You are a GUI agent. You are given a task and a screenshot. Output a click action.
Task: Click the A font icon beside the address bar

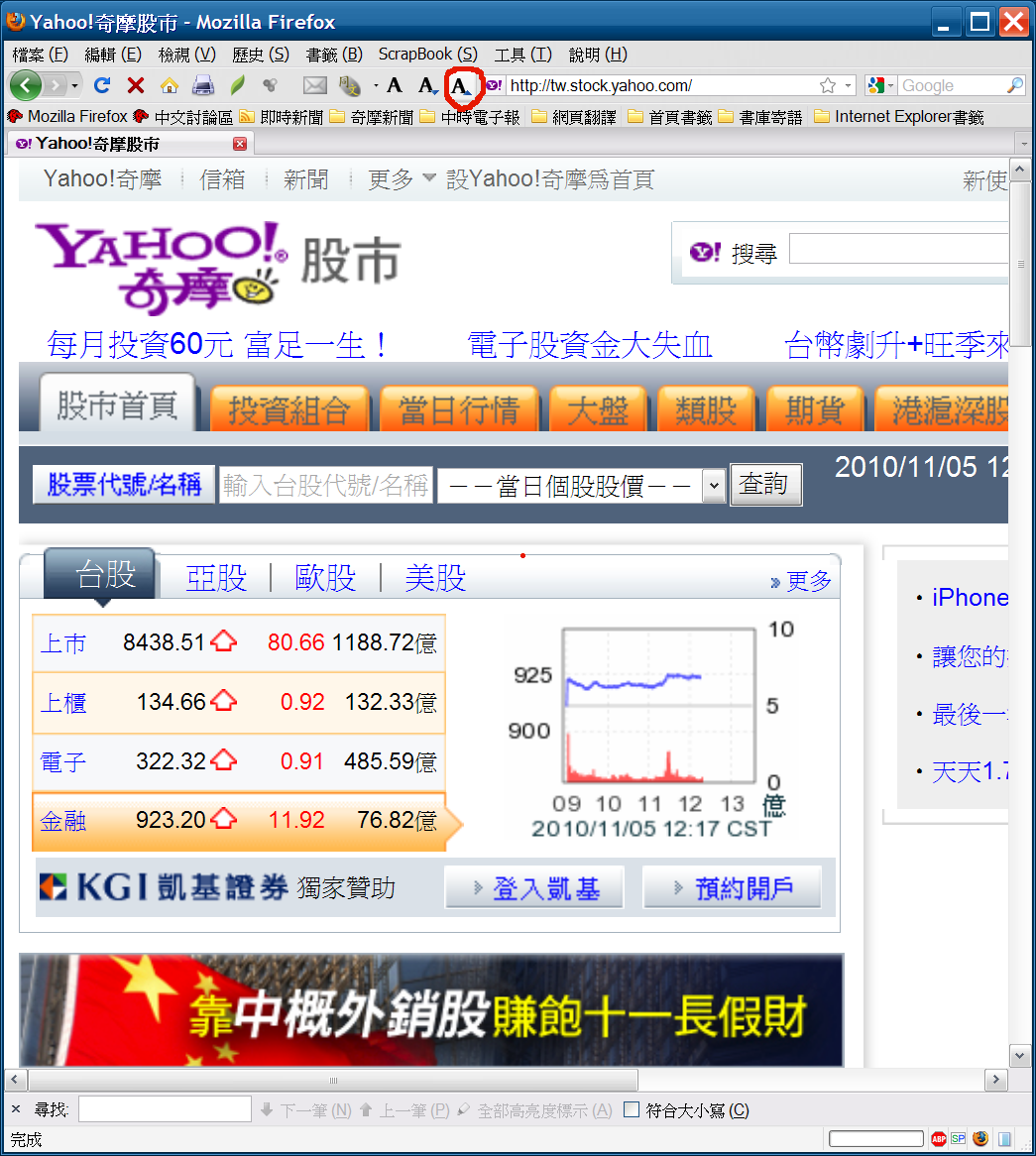coord(462,86)
